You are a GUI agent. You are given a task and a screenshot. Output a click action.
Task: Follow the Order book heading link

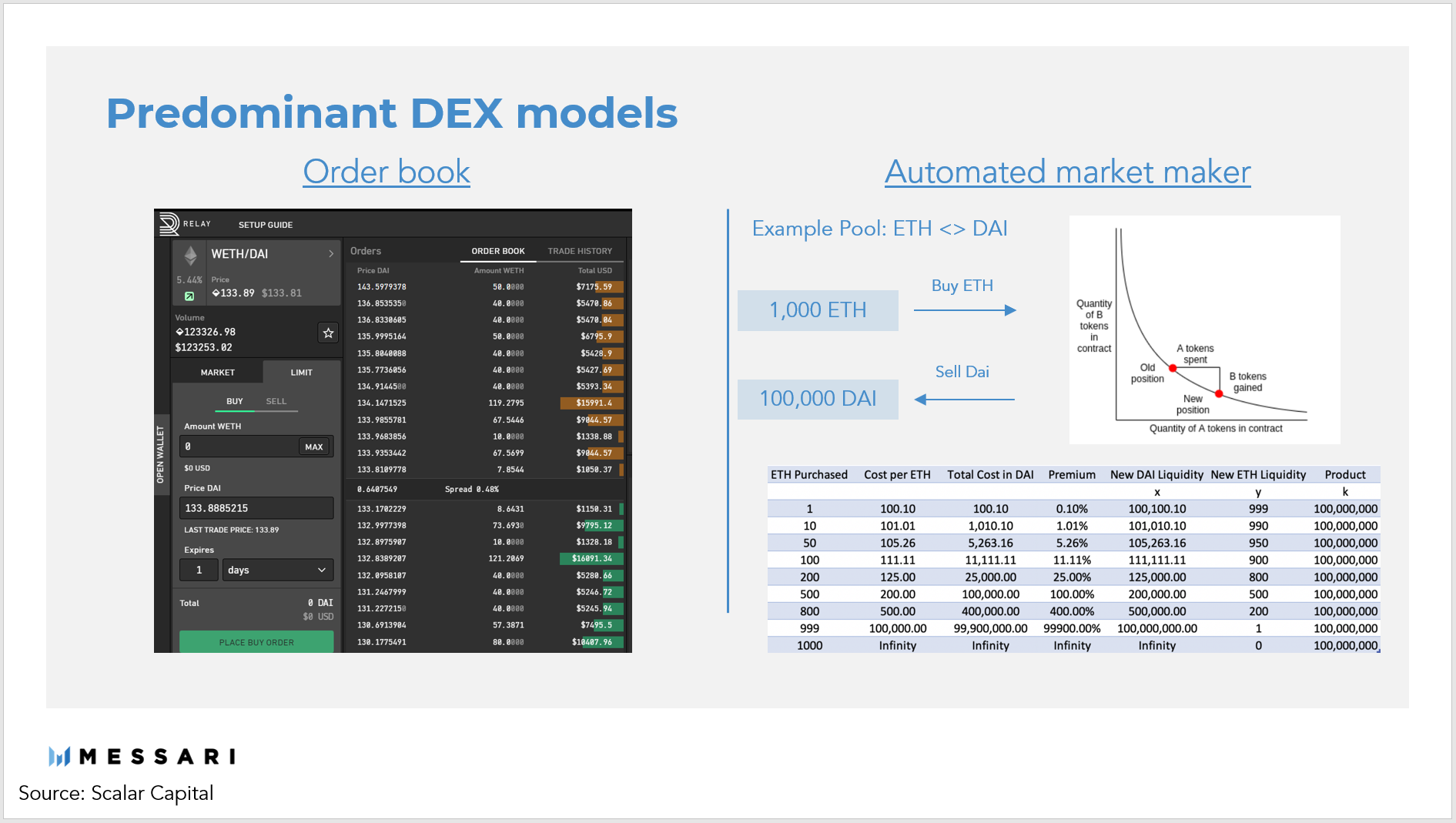pos(387,172)
